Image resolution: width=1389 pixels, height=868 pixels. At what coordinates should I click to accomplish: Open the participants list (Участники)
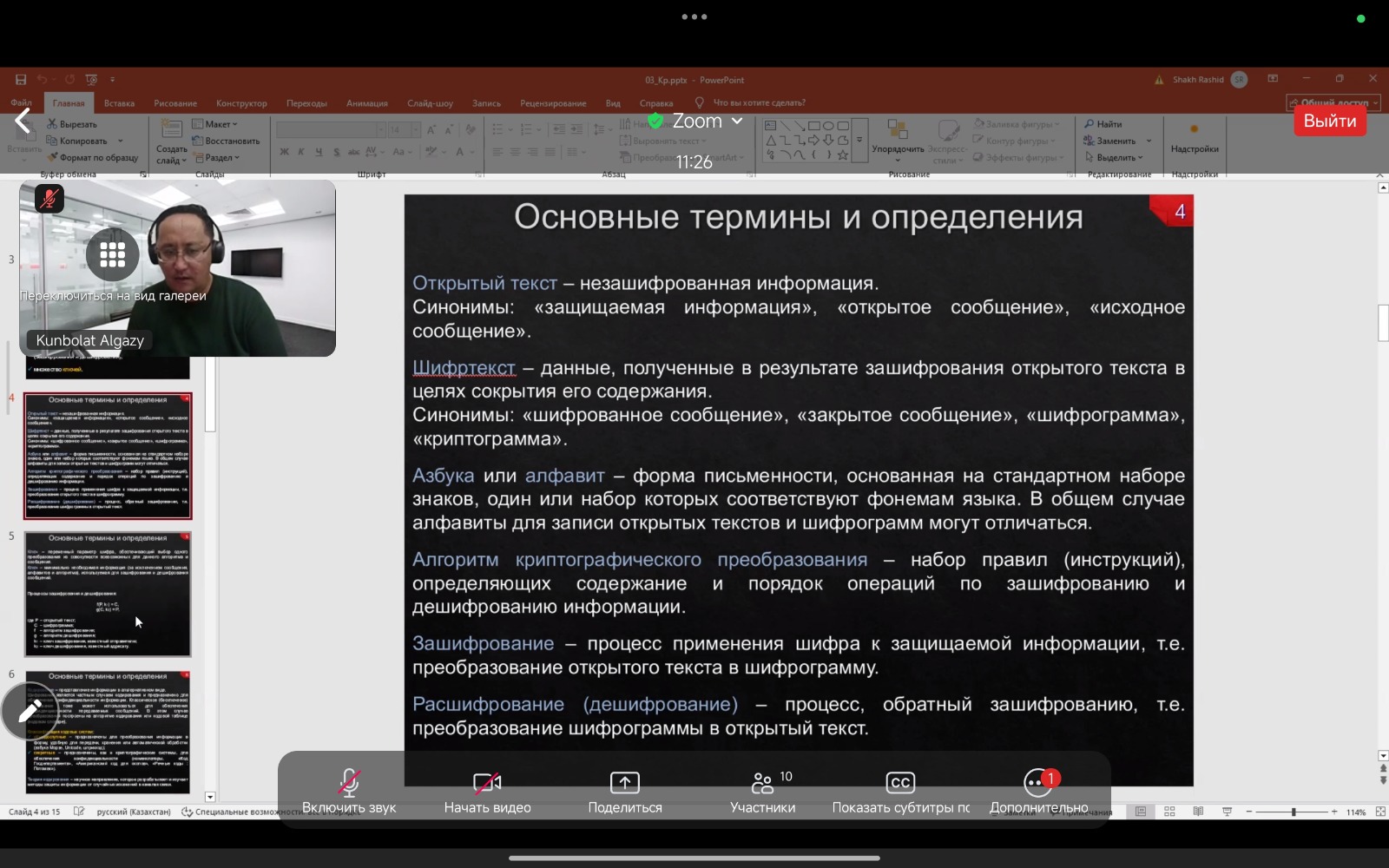pyautogui.click(x=762, y=784)
